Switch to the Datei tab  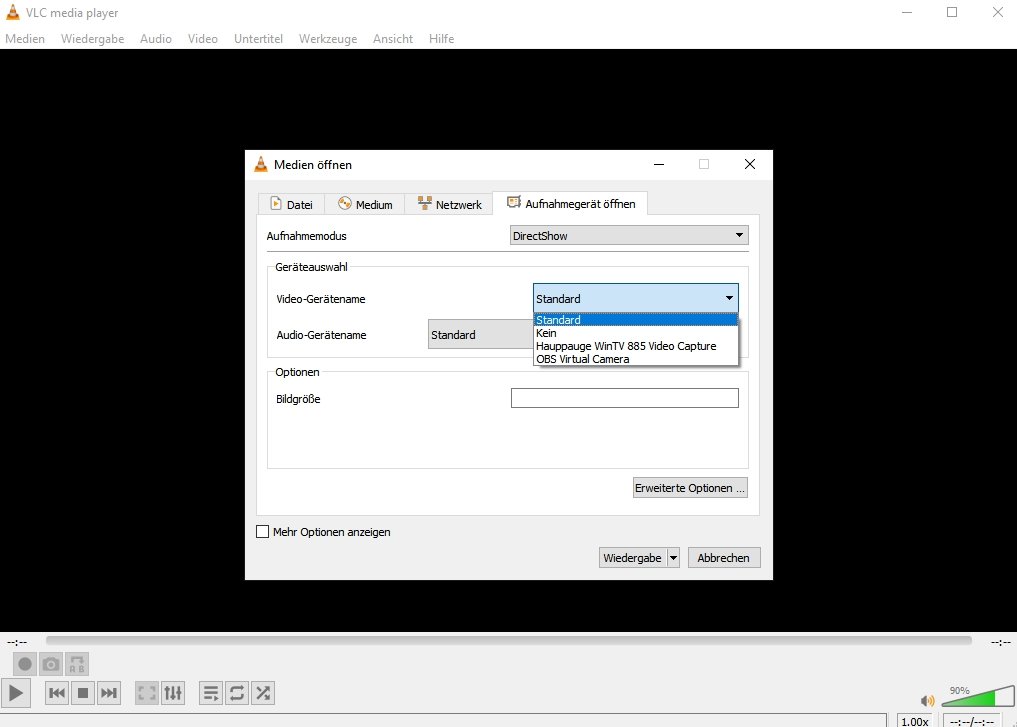click(291, 204)
